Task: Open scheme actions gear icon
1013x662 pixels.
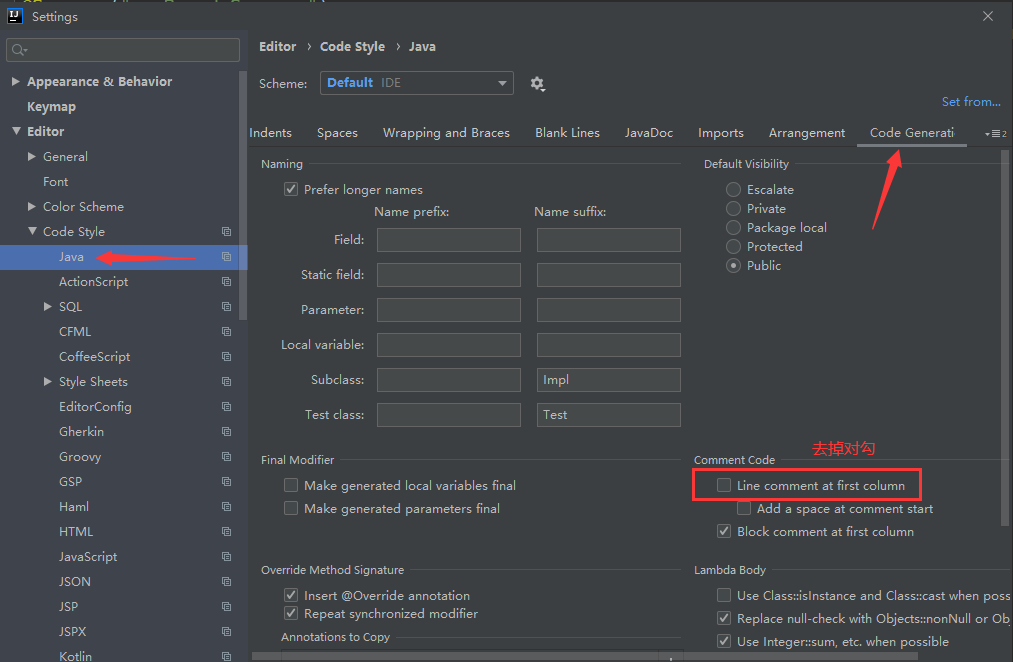Action: [x=537, y=84]
